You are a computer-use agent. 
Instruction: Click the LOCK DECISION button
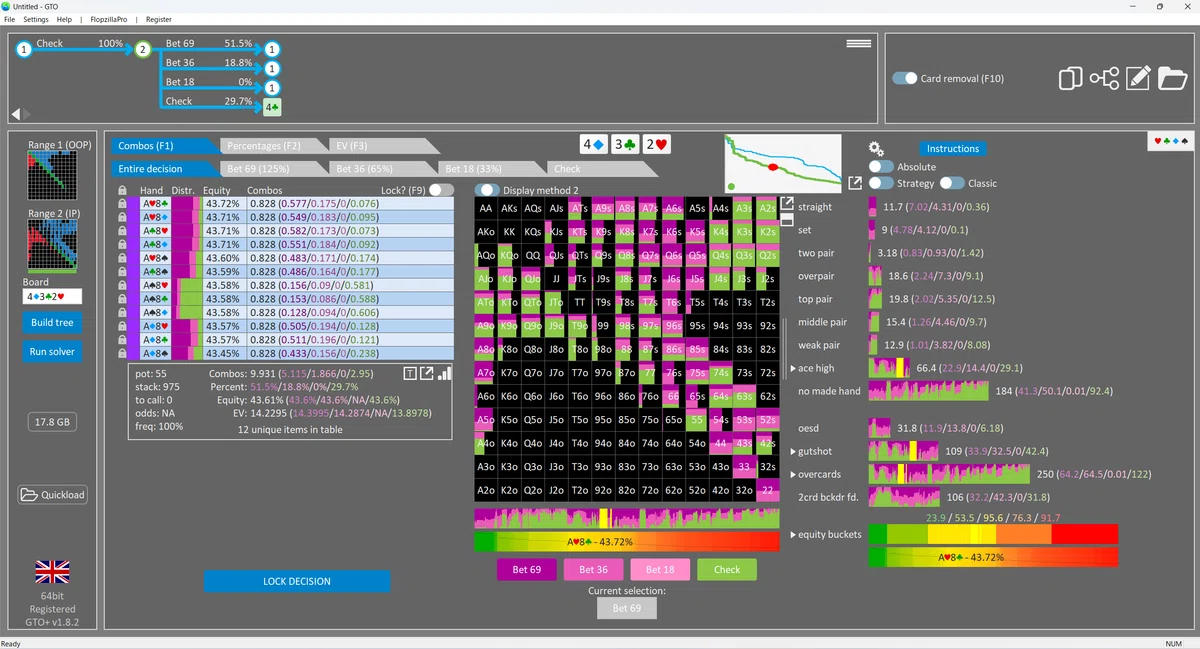click(x=297, y=581)
